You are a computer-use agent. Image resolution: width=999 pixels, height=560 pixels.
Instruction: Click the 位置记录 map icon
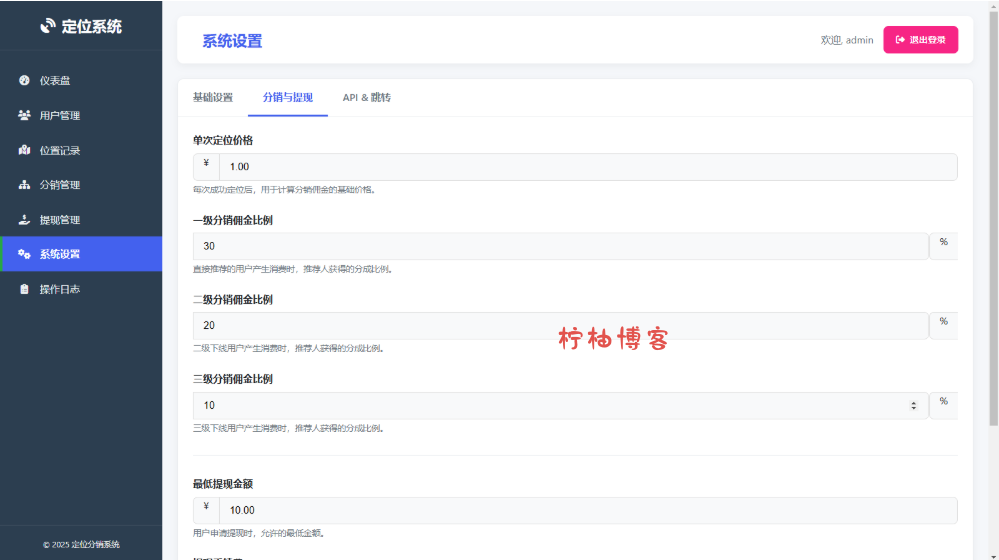(x=24, y=151)
